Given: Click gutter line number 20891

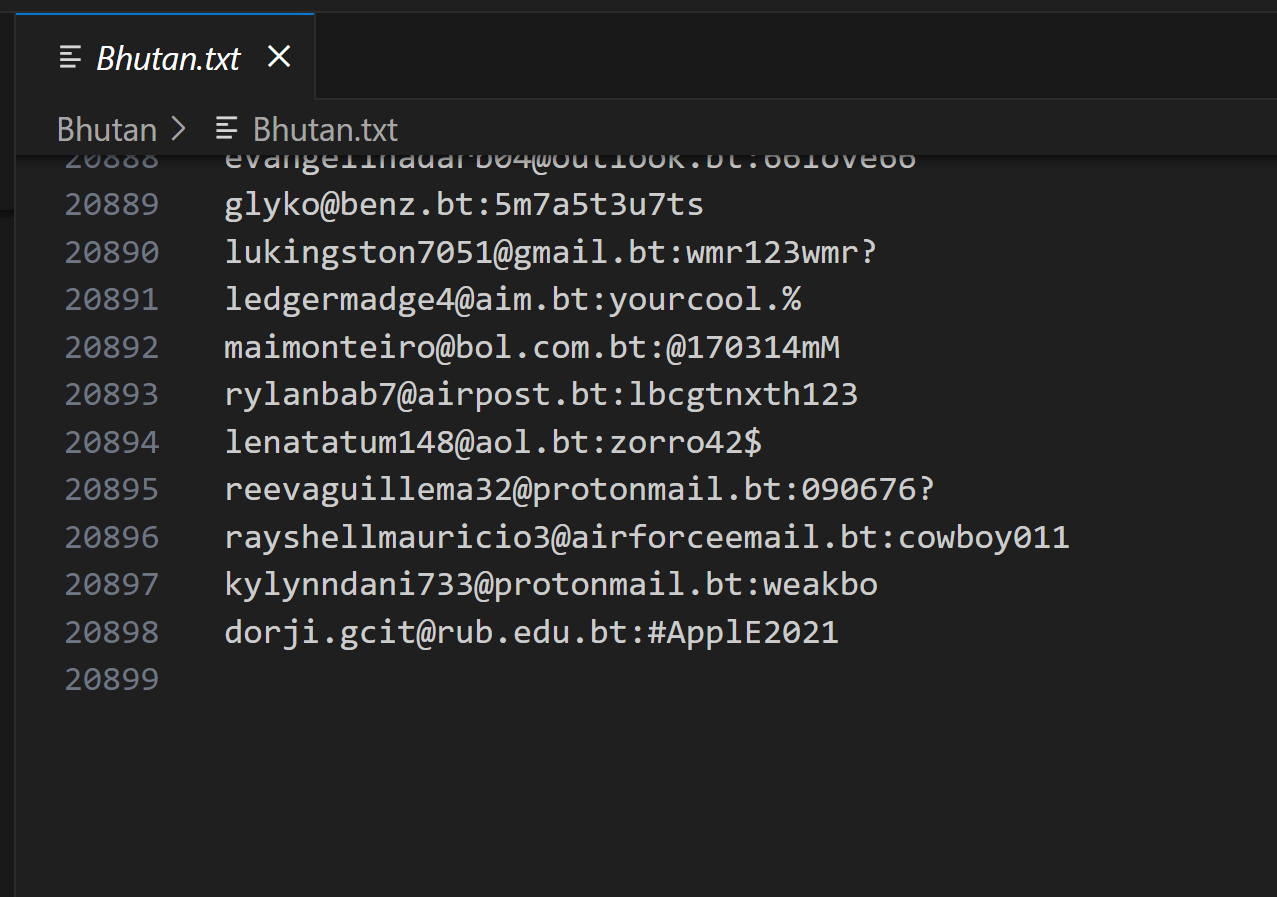Looking at the screenshot, I should (112, 299).
